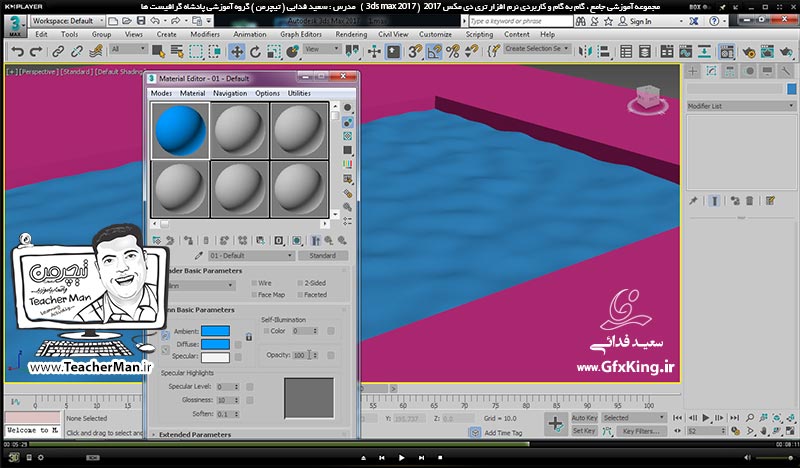Enable the Faceted checkbox
This screenshot has height=468, width=800.
300,294
